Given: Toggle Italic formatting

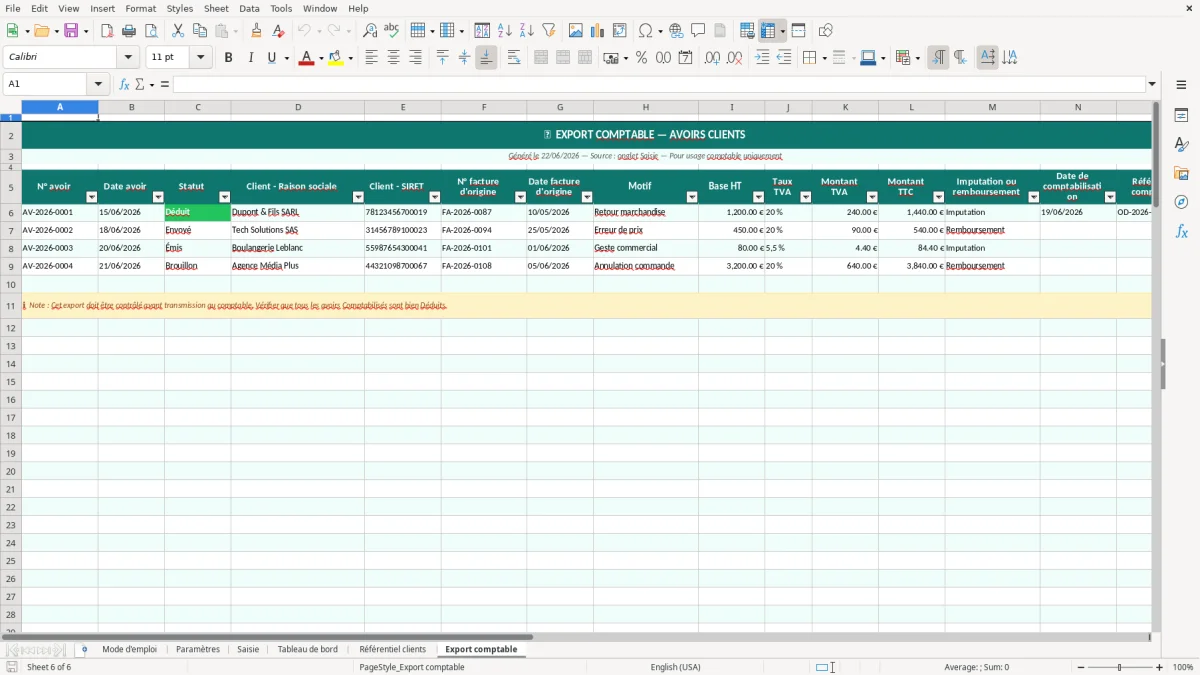Looking at the screenshot, I should click(250, 58).
